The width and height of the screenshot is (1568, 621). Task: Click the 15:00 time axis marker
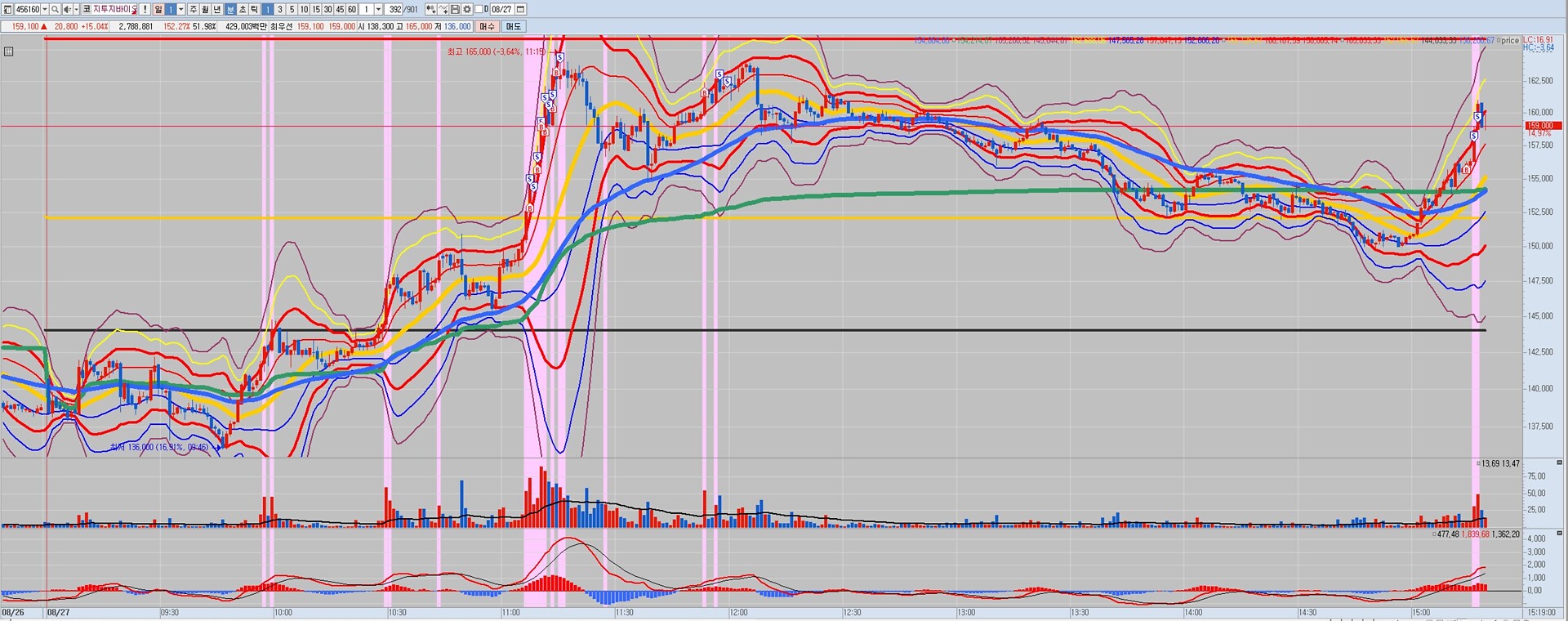point(1421,612)
